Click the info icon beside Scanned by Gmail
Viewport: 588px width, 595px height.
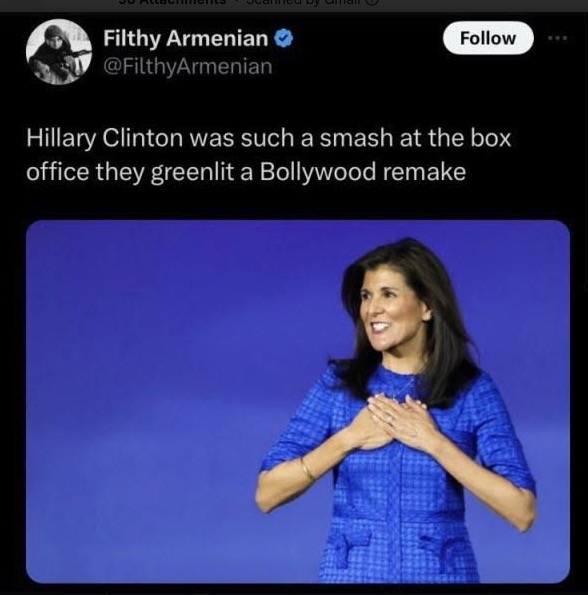(373, 2)
